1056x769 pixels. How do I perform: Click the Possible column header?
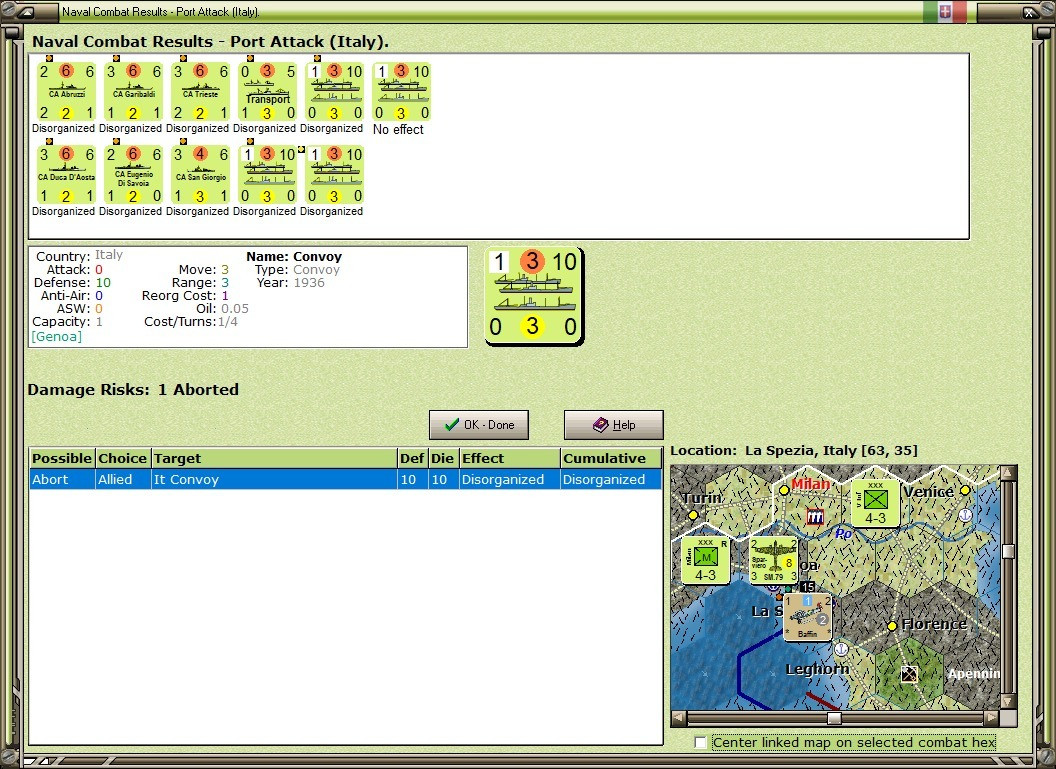tap(62, 459)
